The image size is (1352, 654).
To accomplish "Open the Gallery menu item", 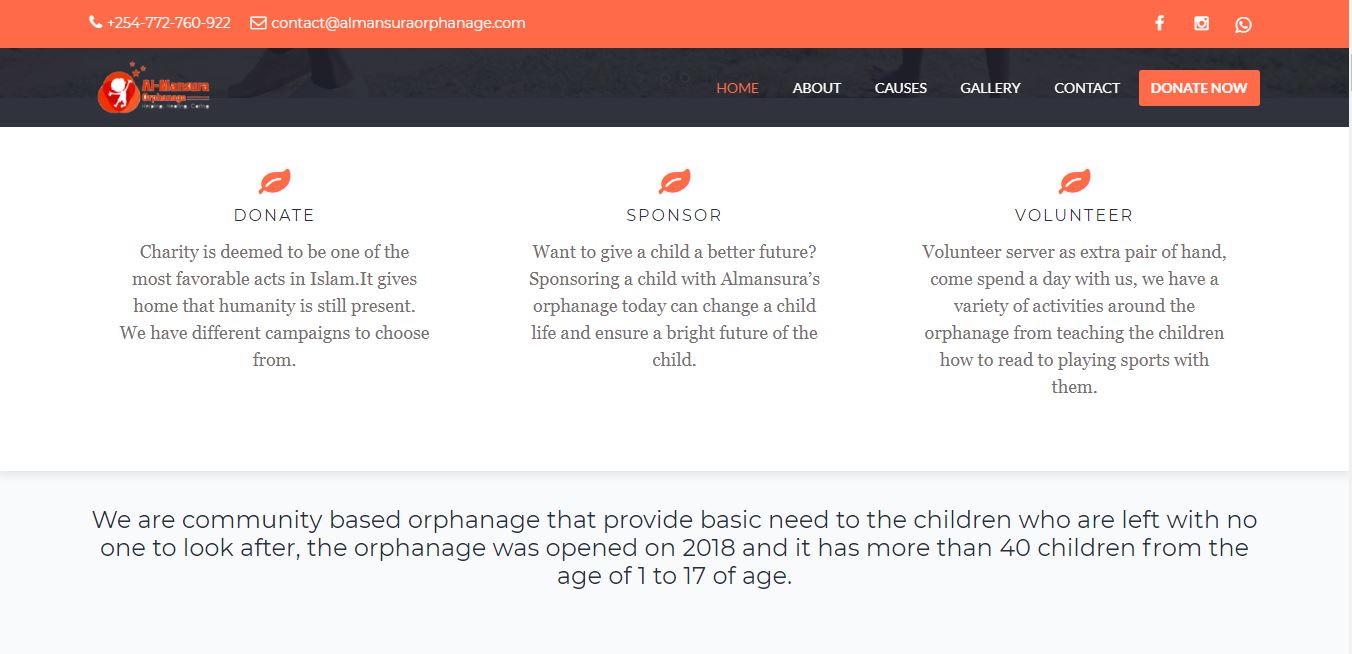I will [990, 88].
